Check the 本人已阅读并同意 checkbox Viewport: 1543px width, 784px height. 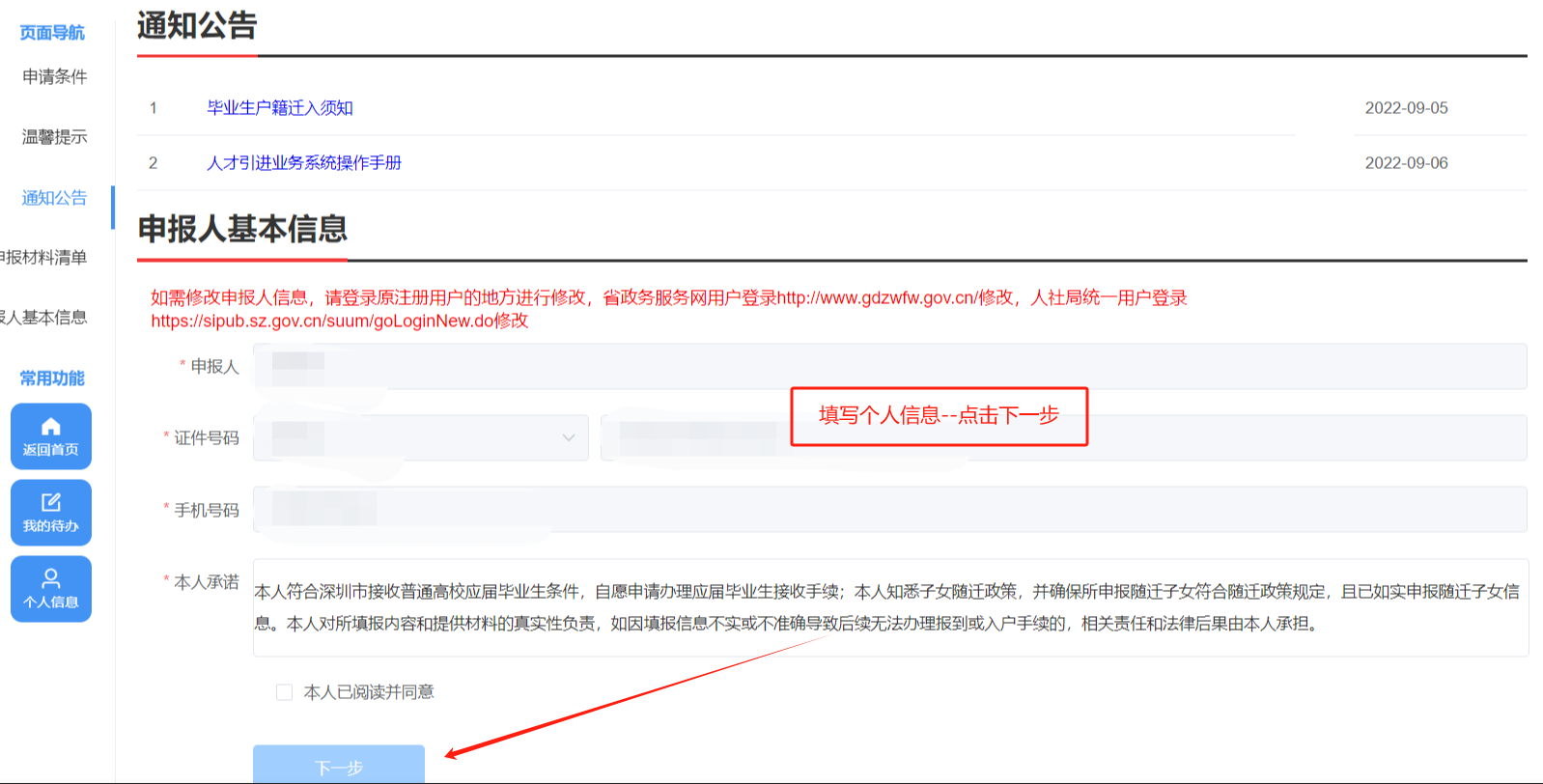point(284,692)
